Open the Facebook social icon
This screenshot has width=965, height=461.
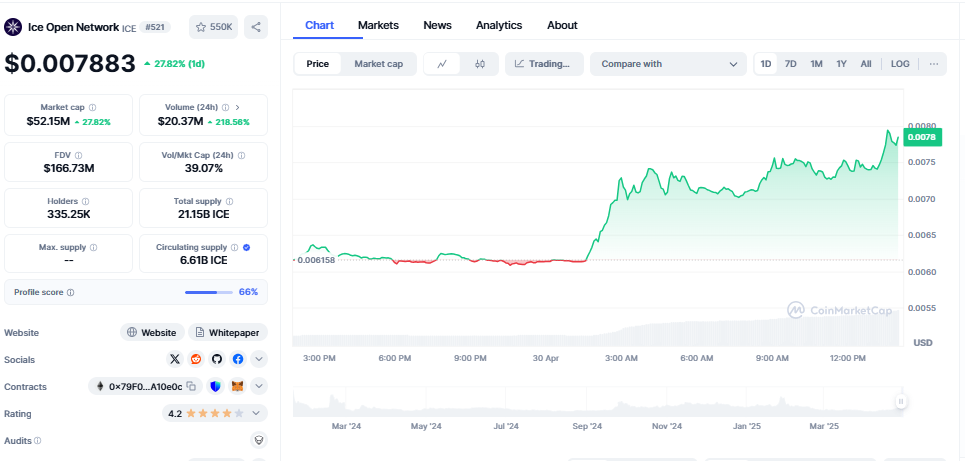click(x=238, y=359)
